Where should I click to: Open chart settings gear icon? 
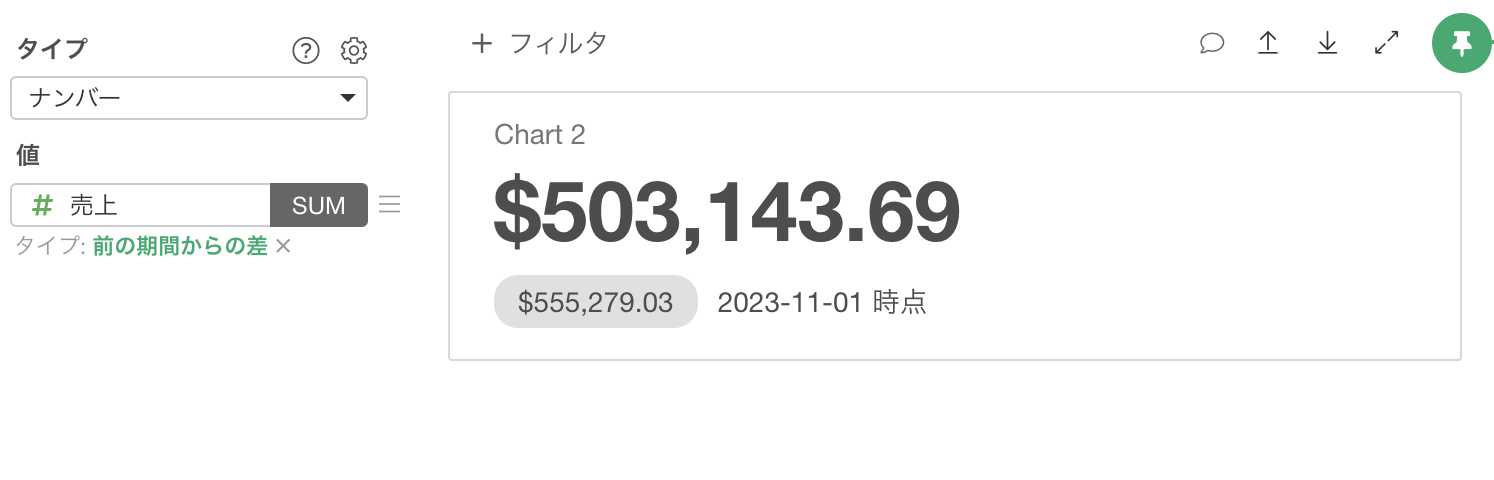pyautogui.click(x=354, y=50)
